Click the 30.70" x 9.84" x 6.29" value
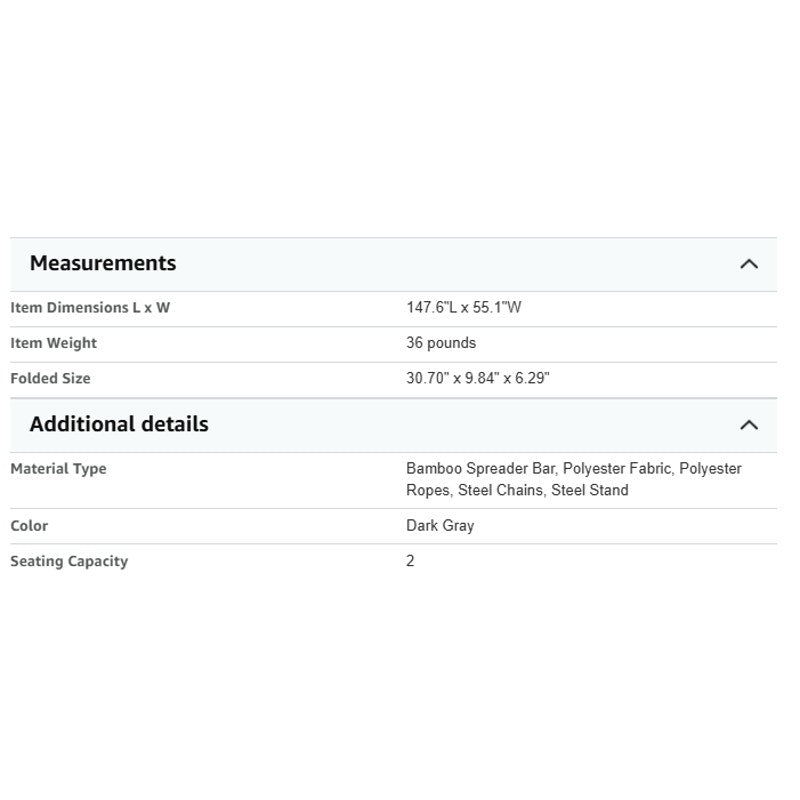The height and width of the screenshot is (800, 800). [478, 378]
